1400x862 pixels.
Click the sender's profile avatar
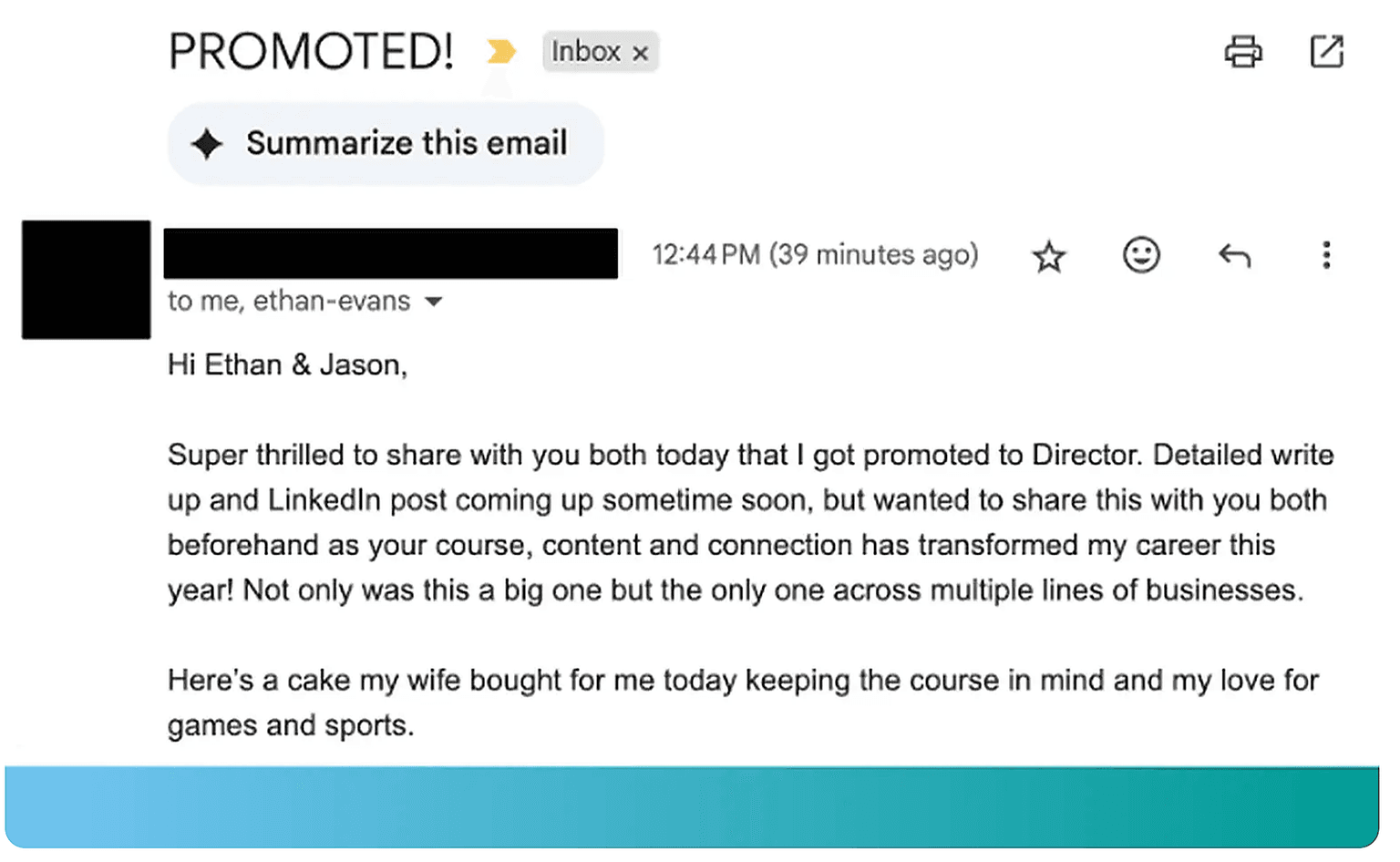coord(87,280)
